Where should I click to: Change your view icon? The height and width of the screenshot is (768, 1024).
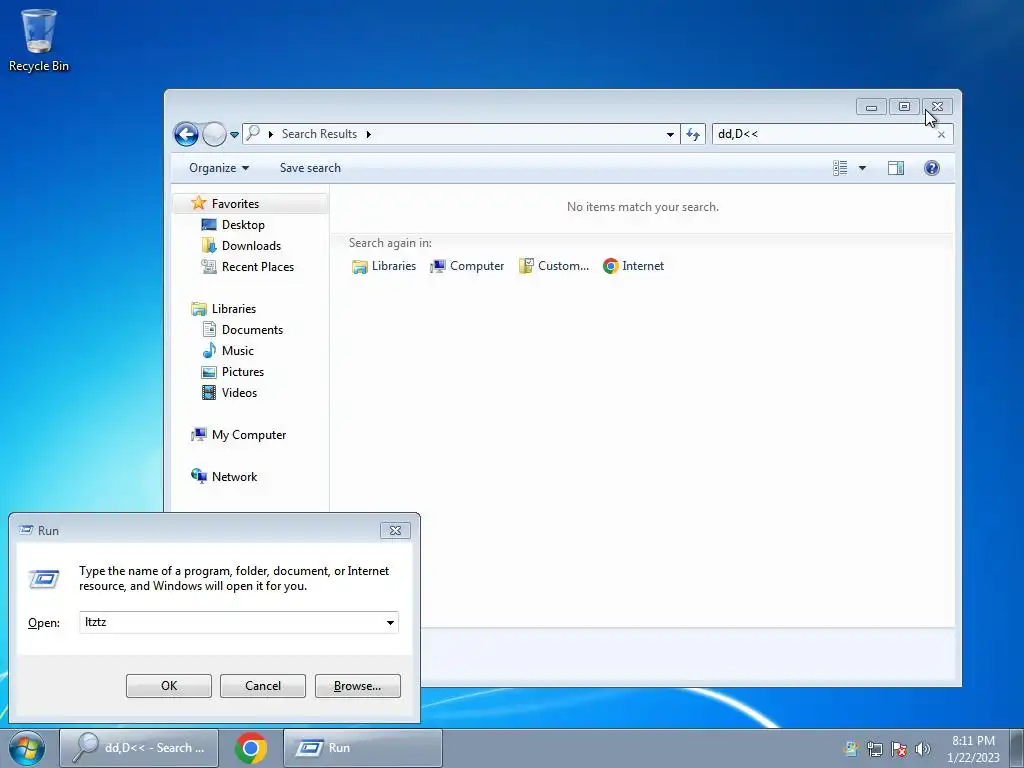tap(840, 168)
